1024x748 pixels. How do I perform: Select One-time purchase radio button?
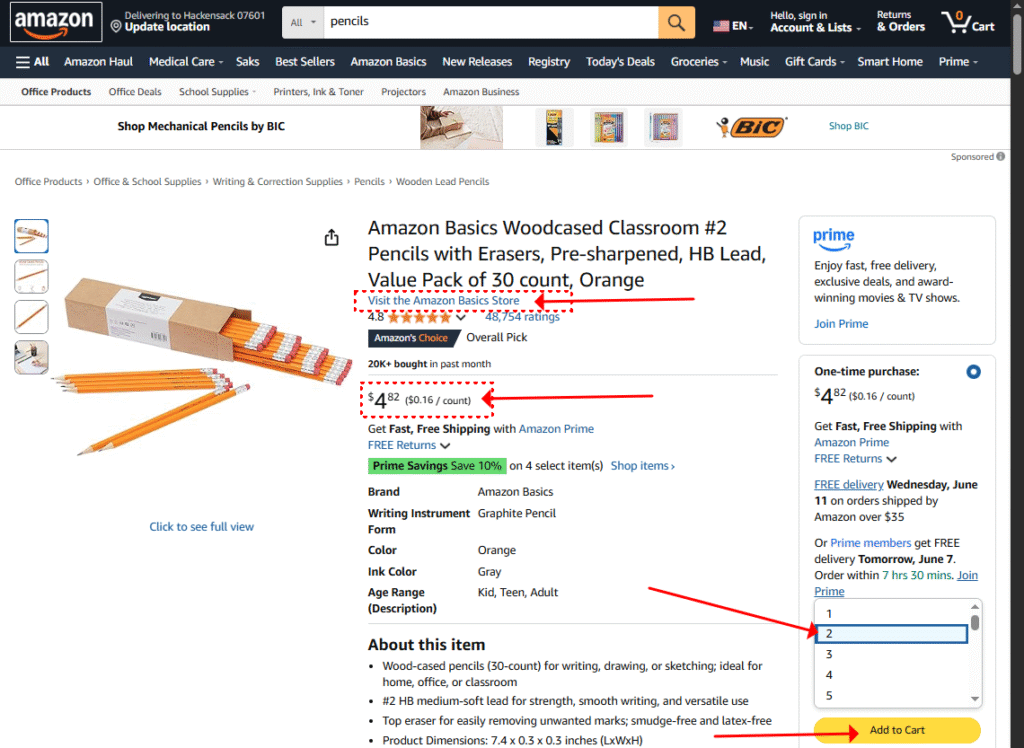[x=973, y=371]
